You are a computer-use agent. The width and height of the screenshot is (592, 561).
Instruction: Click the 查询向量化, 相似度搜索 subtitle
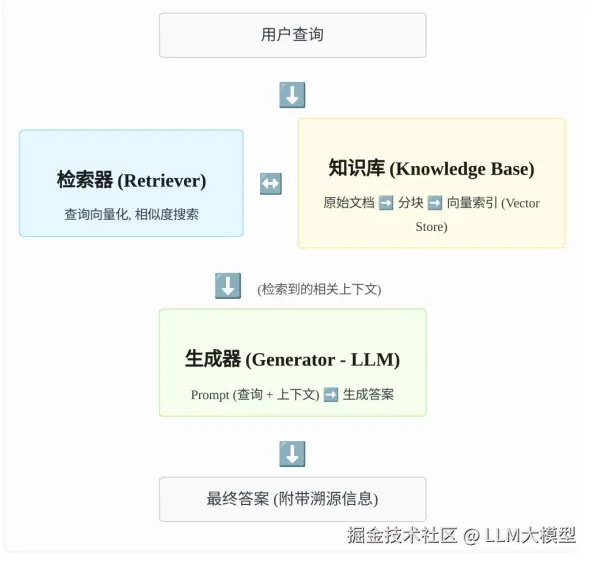131,214
